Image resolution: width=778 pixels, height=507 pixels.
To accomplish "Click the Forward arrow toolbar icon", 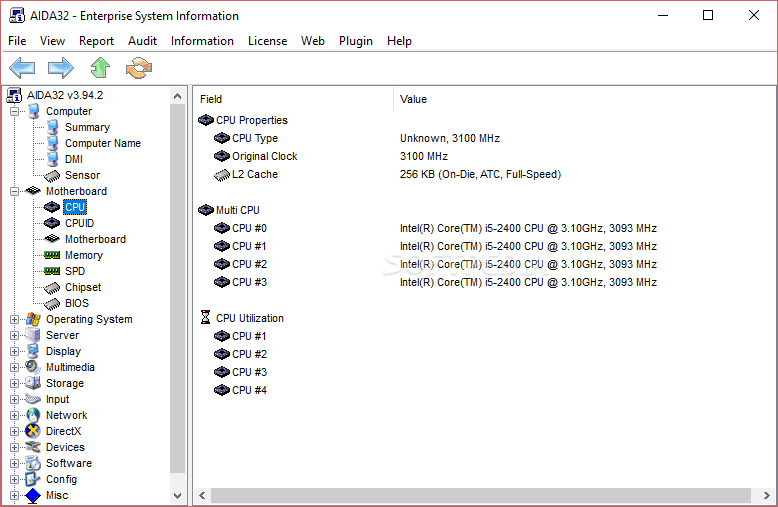I will click(61, 68).
